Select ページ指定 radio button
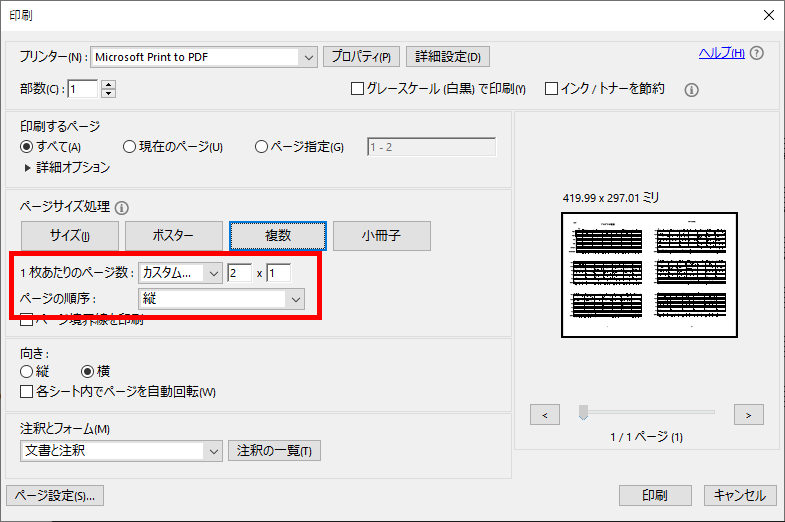785x522 pixels. click(261, 147)
